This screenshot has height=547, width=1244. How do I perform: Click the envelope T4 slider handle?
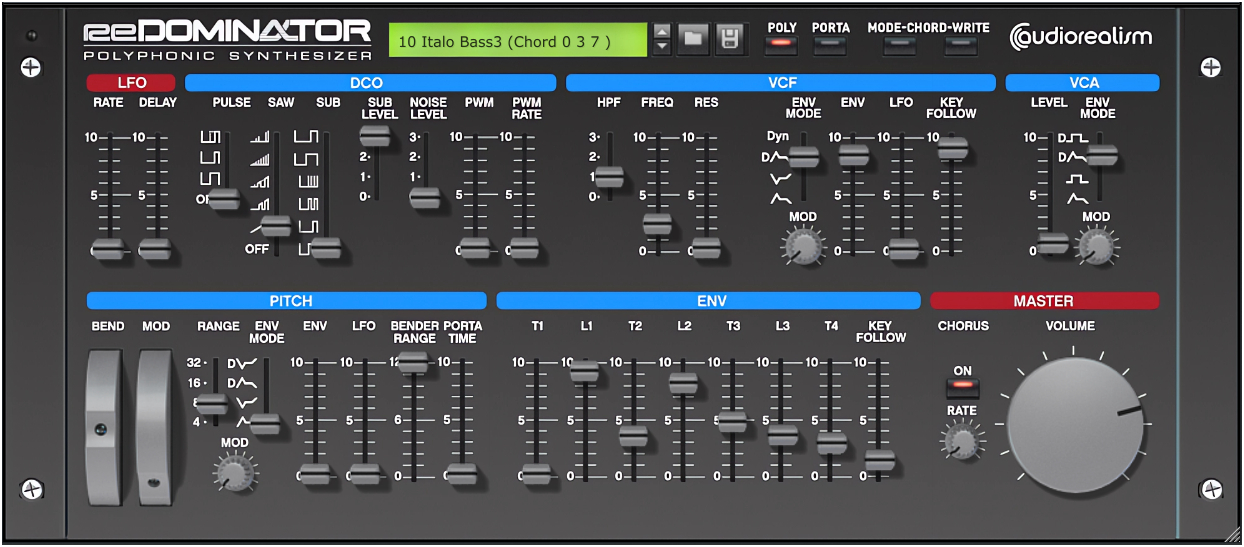tap(831, 443)
